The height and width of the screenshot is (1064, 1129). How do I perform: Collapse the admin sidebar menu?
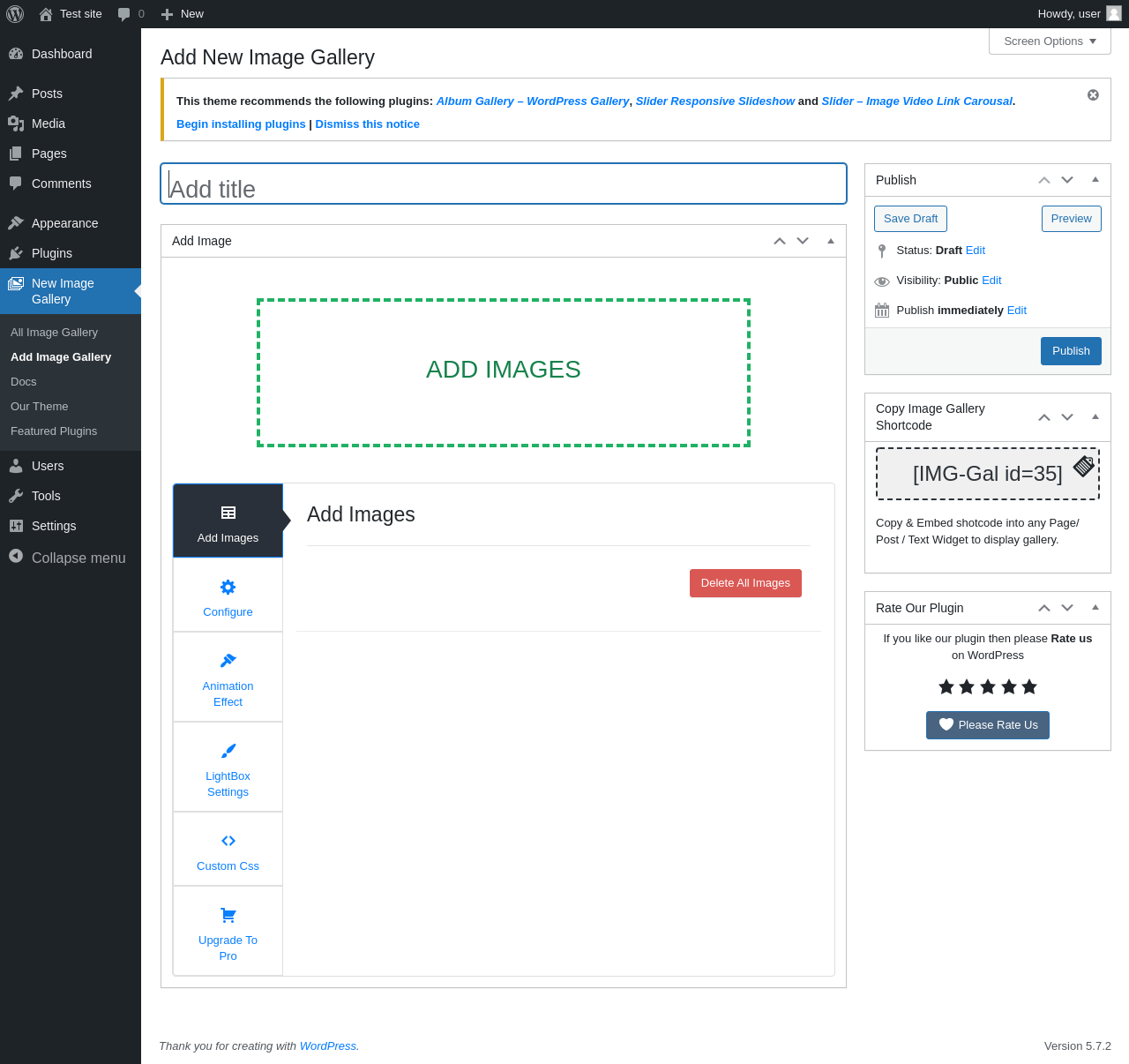tap(71, 558)
